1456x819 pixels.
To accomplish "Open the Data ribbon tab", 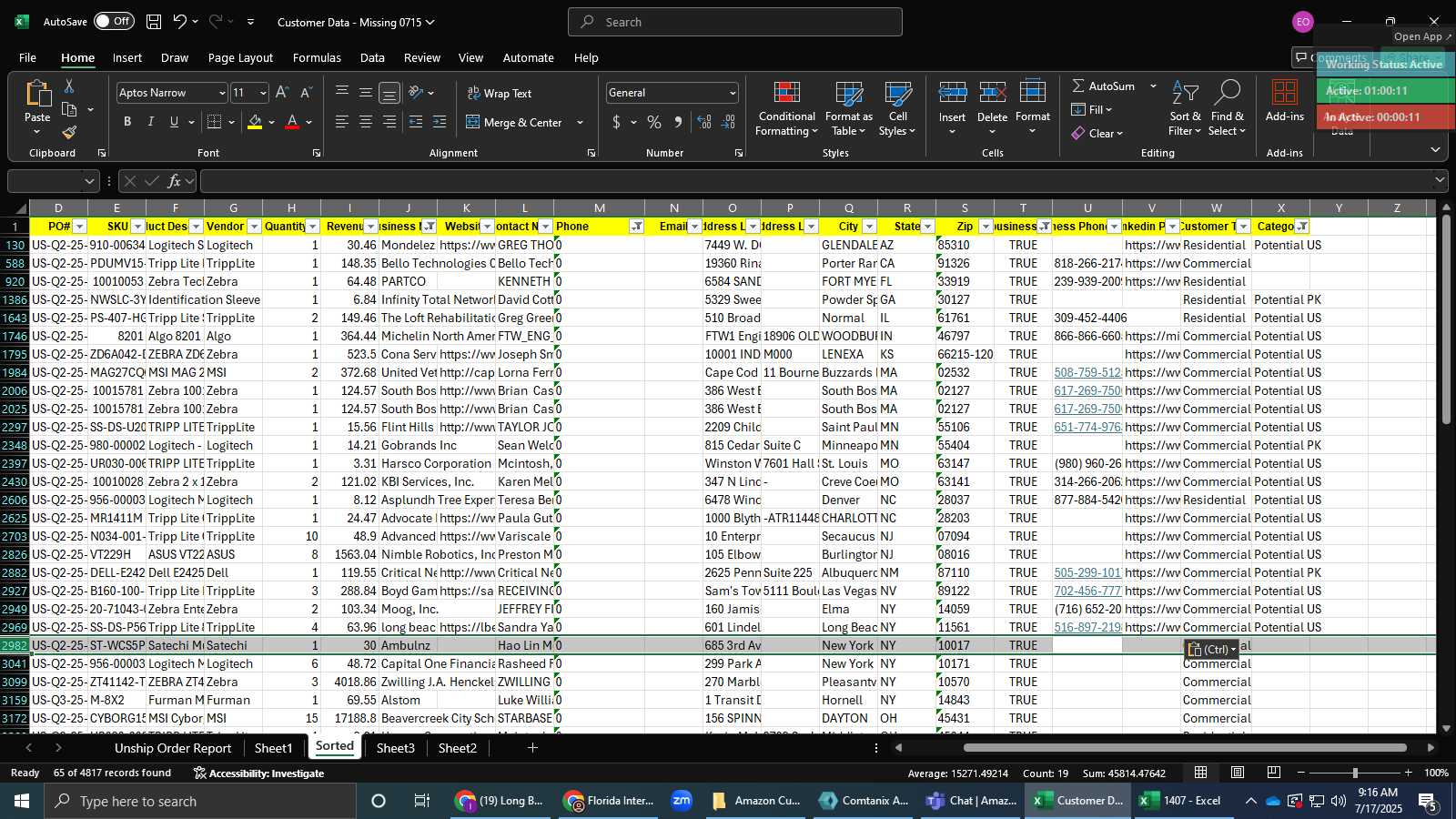I will (372, 57).
